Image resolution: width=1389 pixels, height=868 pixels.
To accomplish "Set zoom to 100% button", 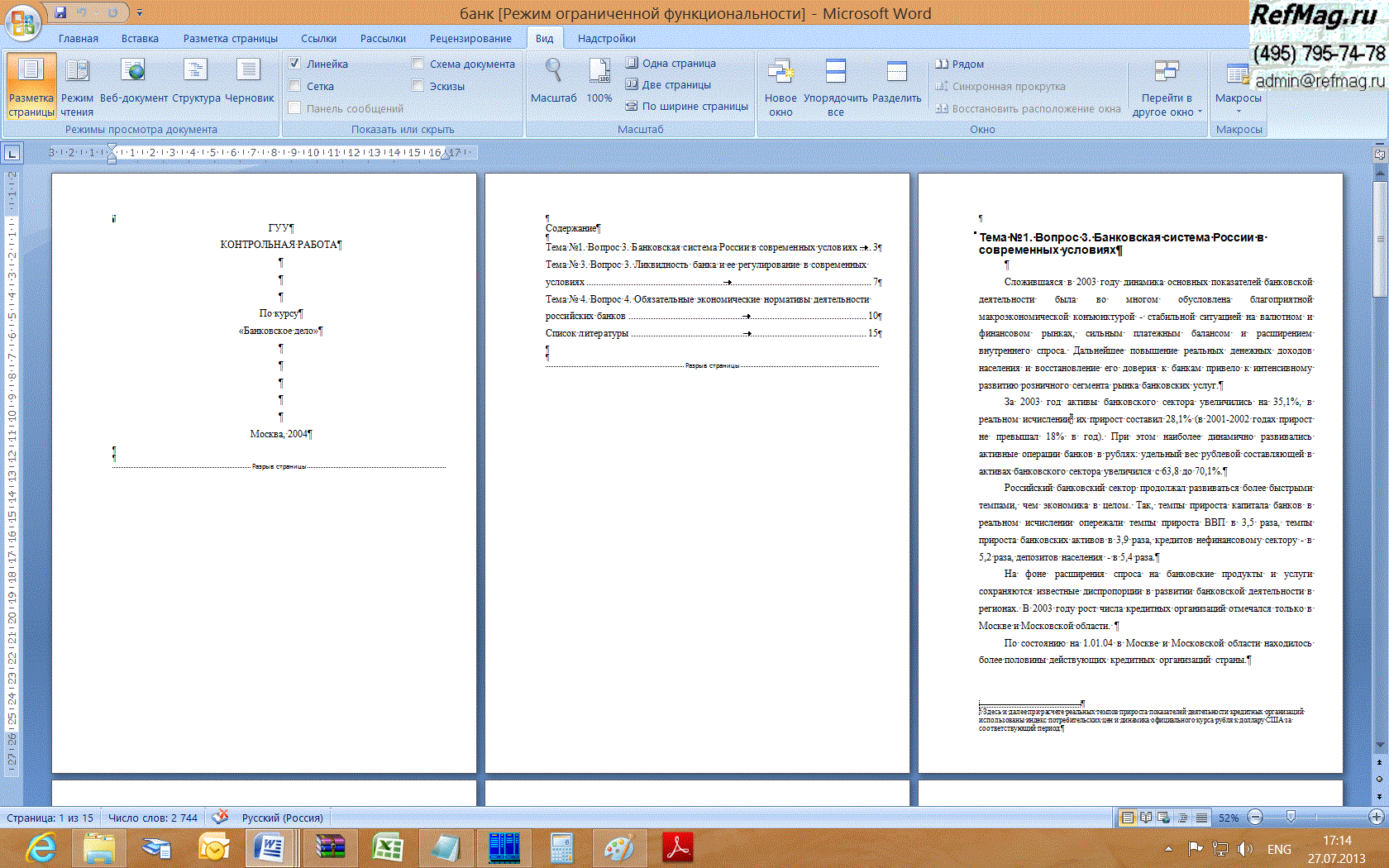I will (x=599, y=83).
